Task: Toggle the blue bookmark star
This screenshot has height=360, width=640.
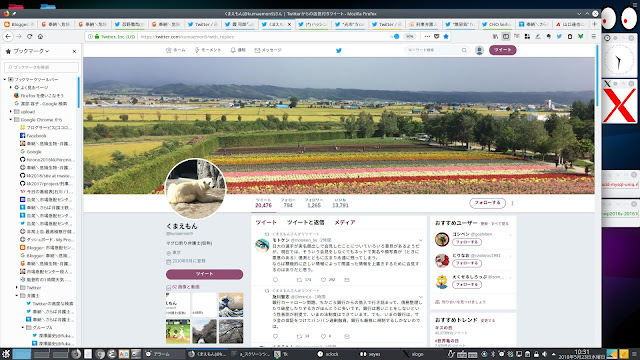Action: coord(446,36)
